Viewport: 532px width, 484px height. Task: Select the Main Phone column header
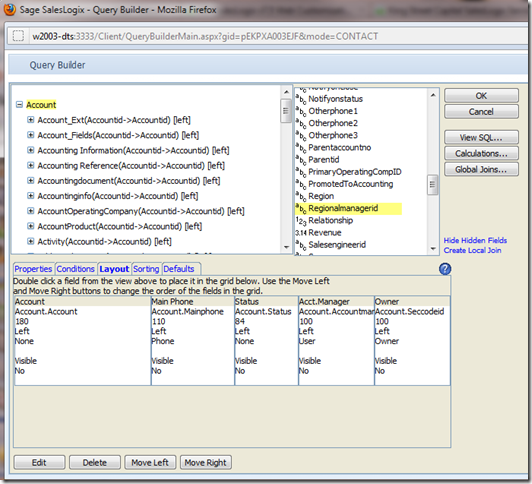(x=192, y=302)
